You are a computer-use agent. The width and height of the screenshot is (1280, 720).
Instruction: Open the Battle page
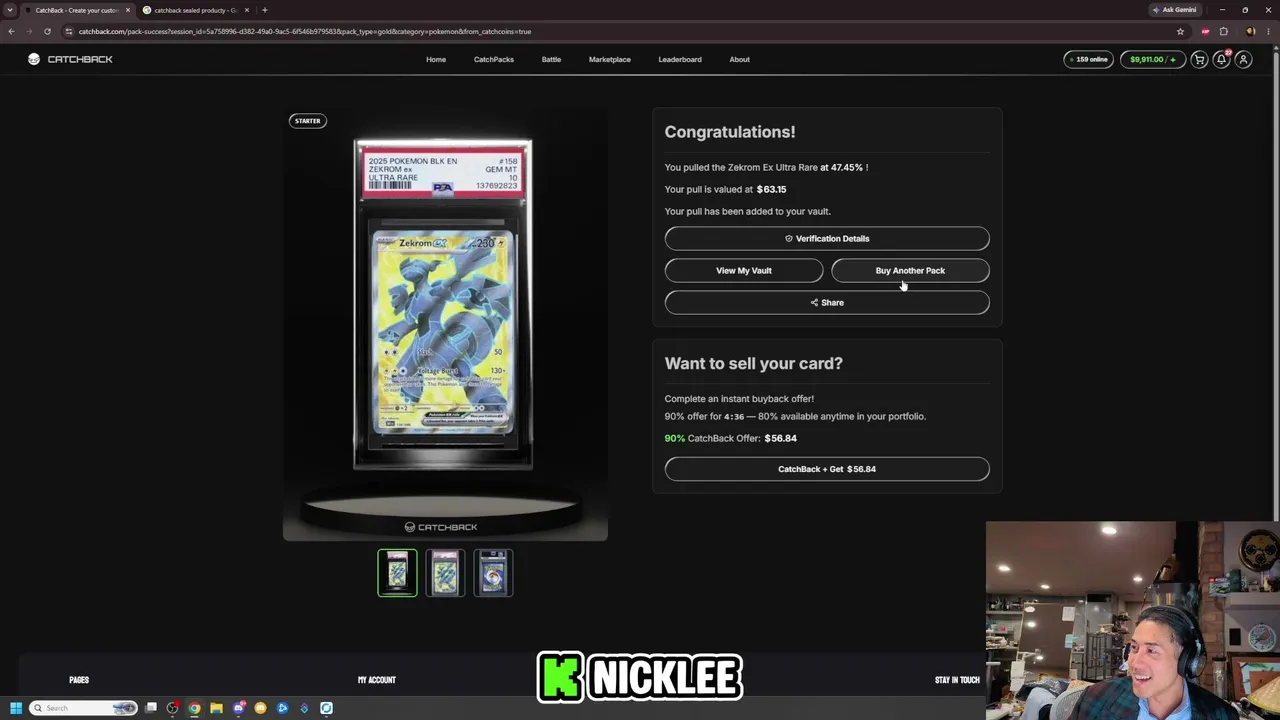click(551, 59)
